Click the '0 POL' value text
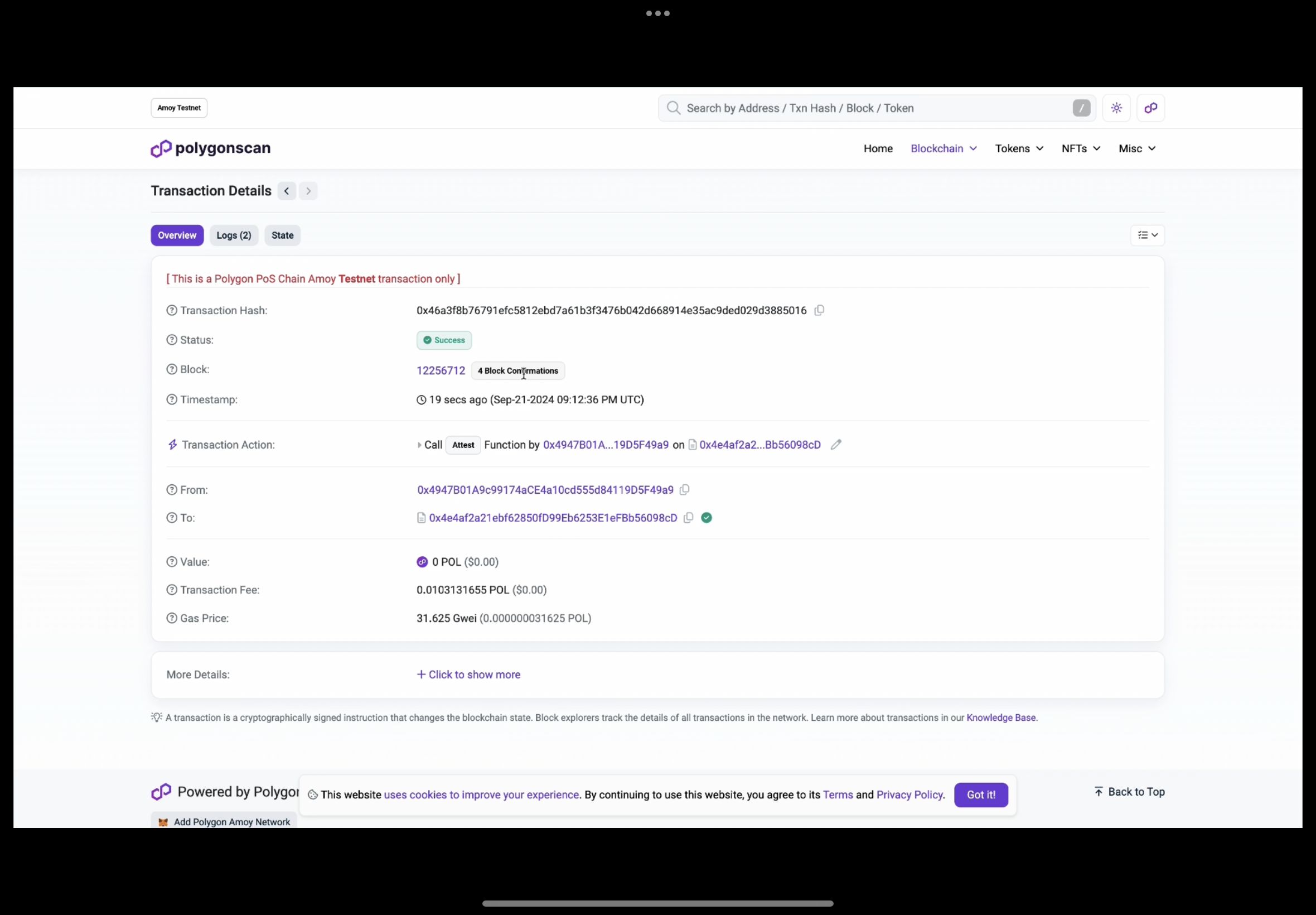This screenshot has width=1316, height=915. (x=446, y=562)
